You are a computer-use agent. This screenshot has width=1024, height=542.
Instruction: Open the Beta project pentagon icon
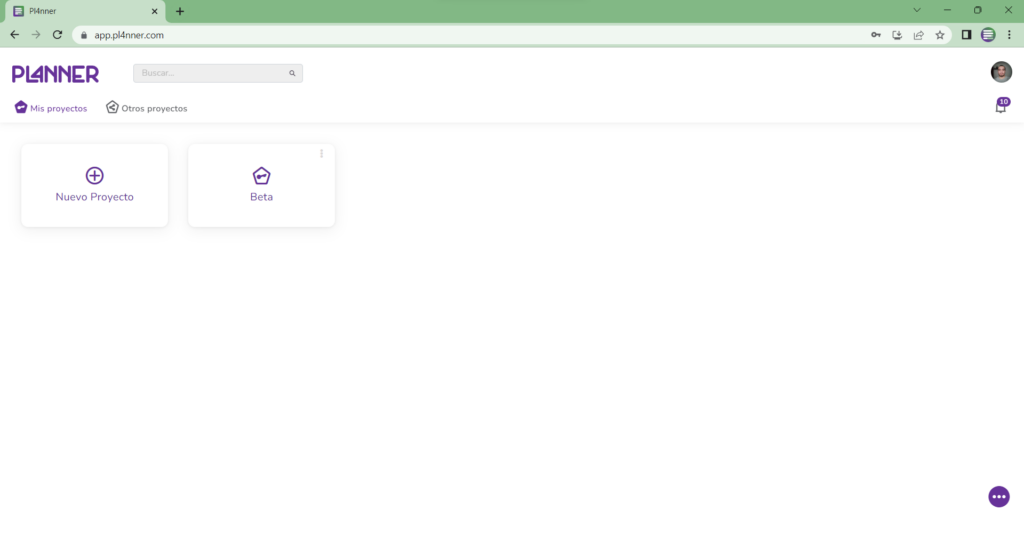tap(261, 175)
